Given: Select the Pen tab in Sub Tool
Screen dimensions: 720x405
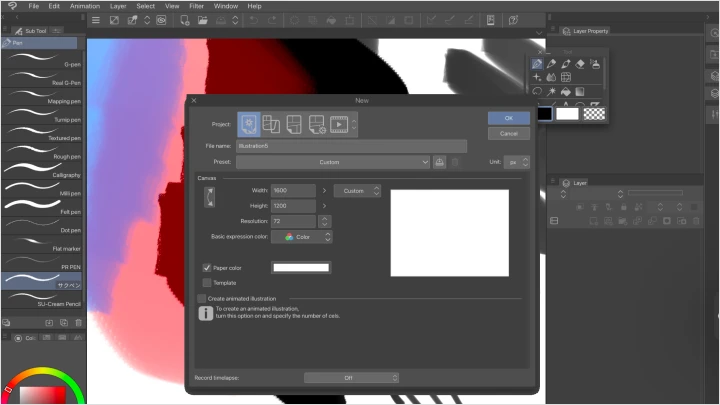Looking at the screenshot, I should tap(39, 43).
